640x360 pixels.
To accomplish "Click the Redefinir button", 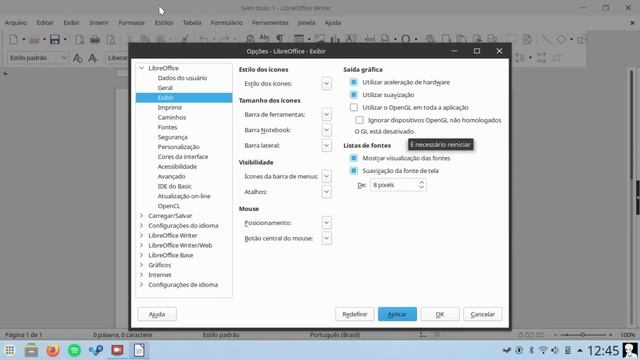I will [355, 314].
